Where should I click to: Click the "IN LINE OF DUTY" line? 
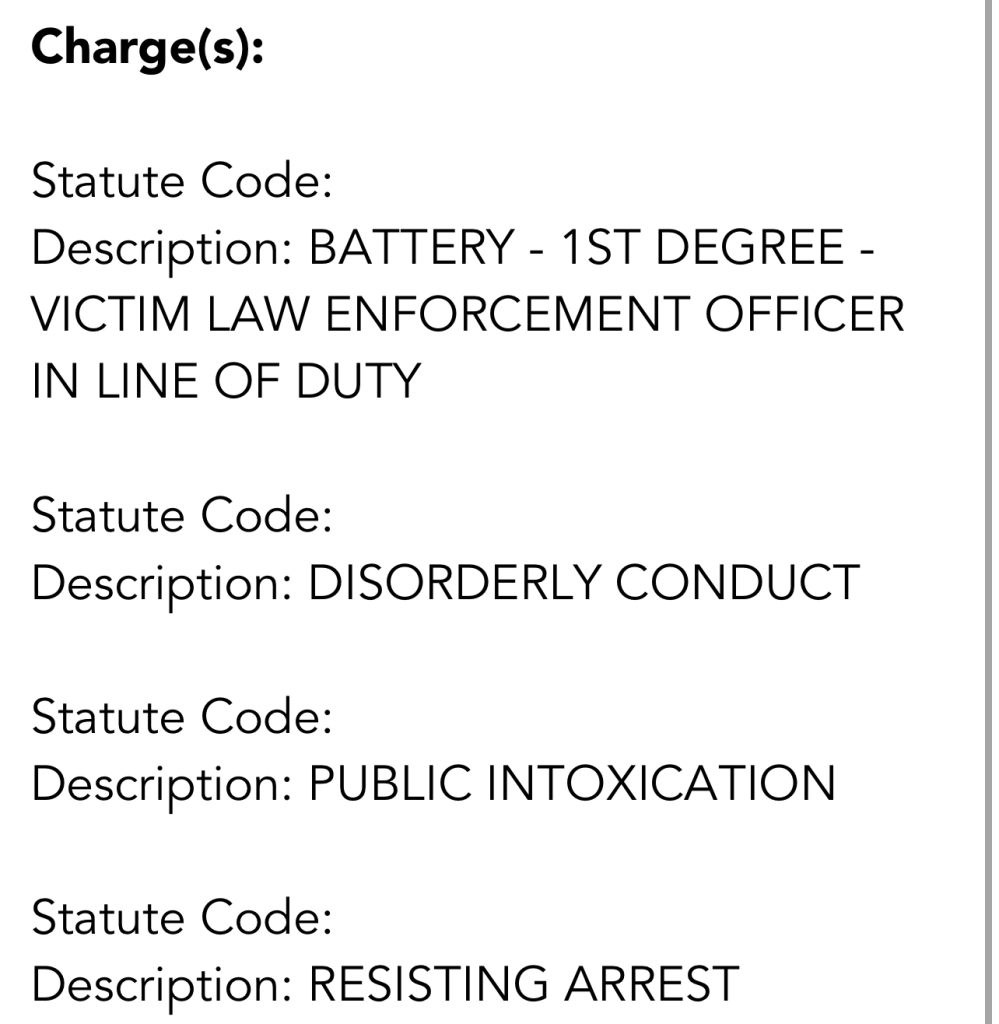tap(226, 381)
